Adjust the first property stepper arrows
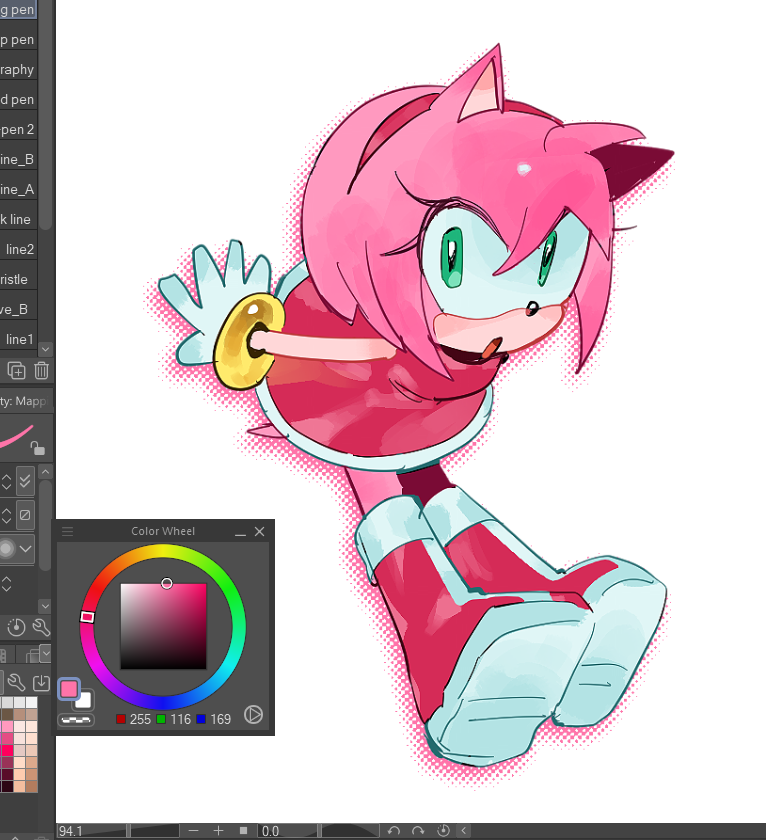 [6, 482]
